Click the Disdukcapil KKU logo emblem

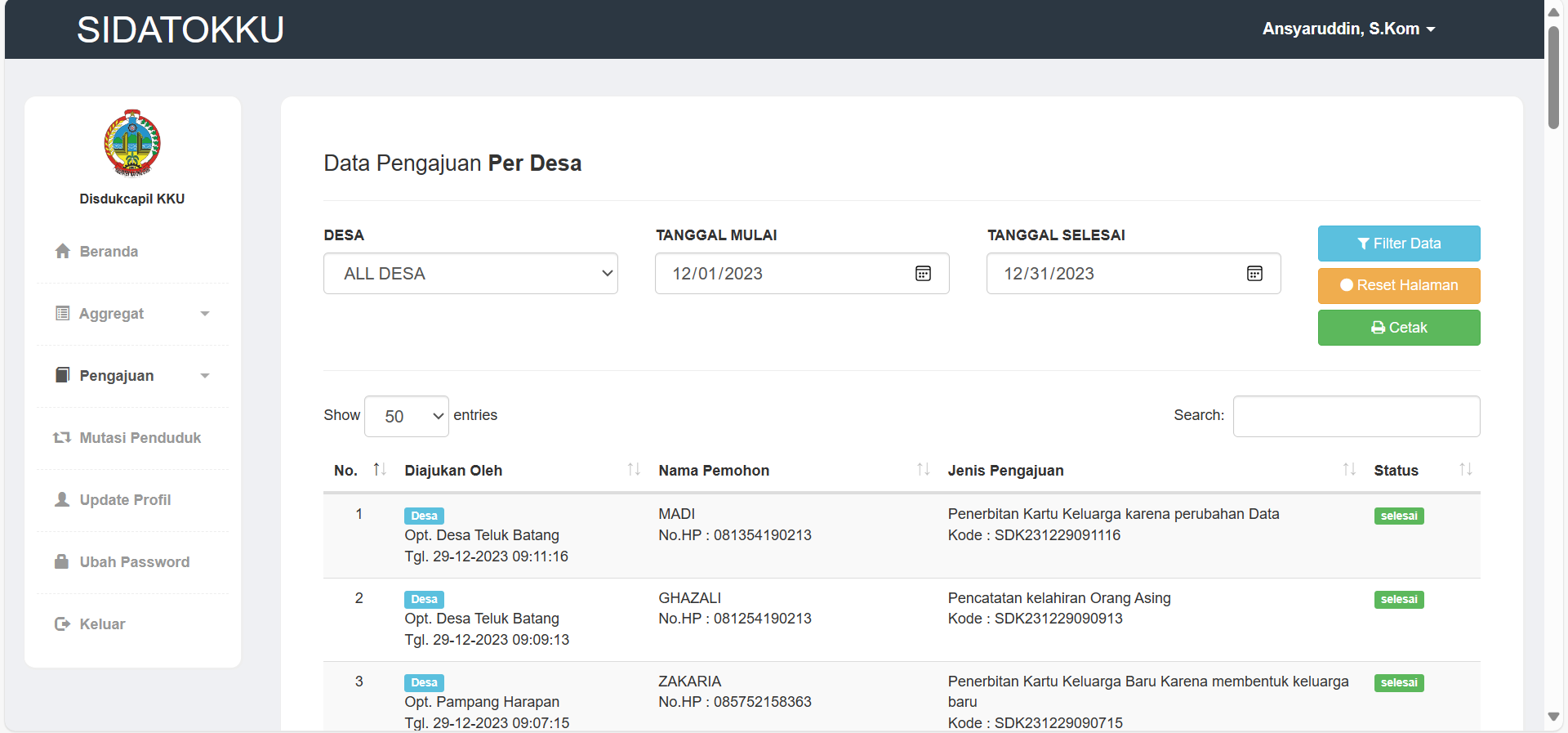(x=132, y=143)
